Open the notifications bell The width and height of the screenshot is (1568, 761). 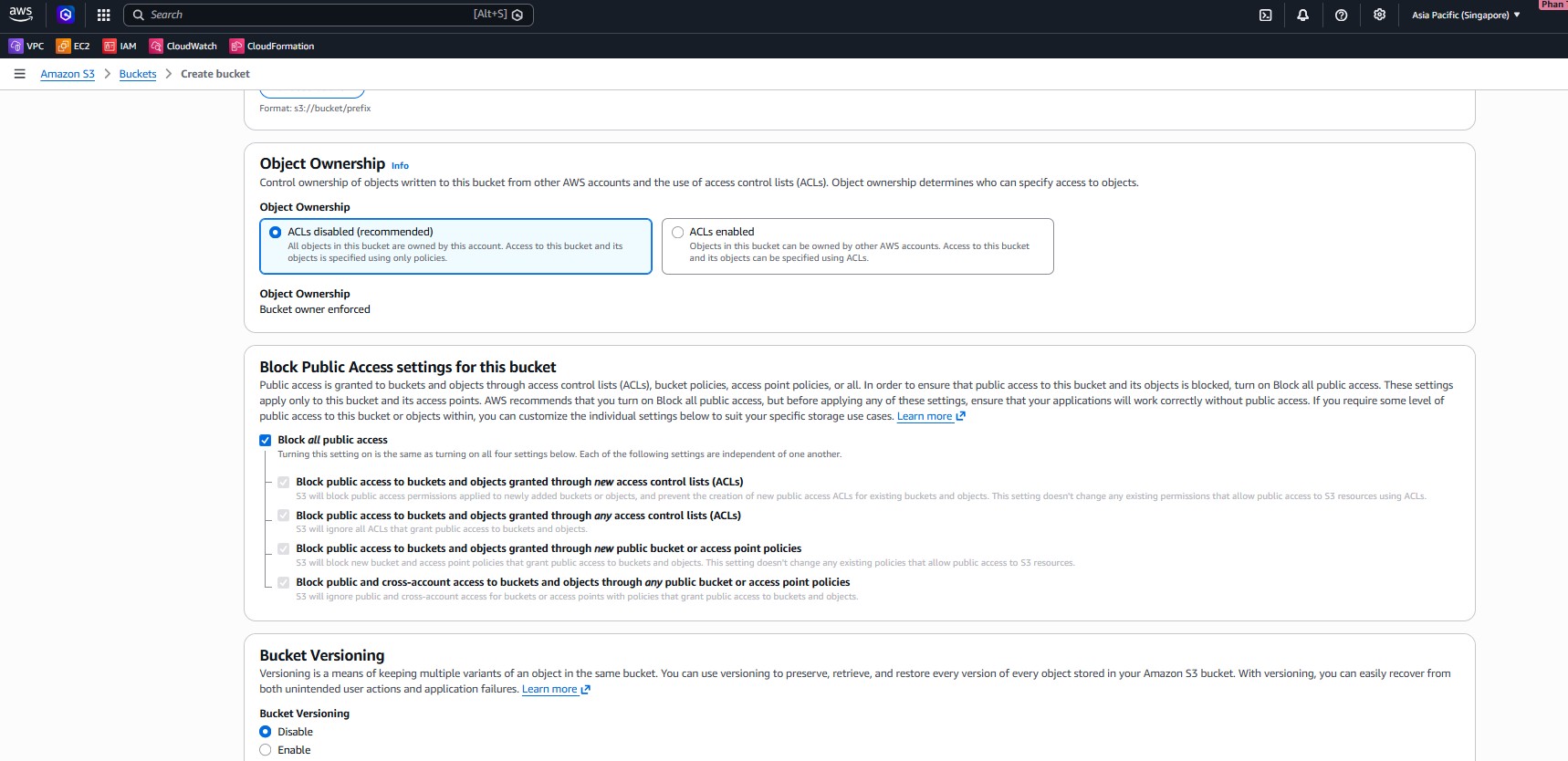[1302, 15]
